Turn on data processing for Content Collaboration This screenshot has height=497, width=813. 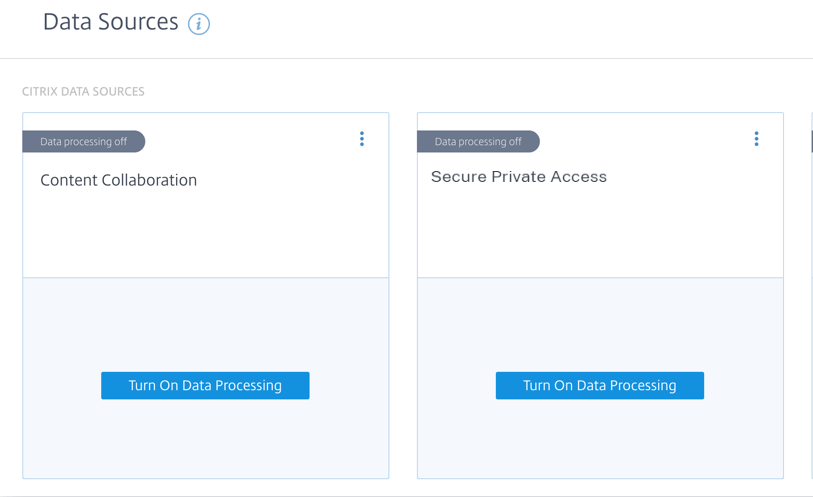click(205, 385)
